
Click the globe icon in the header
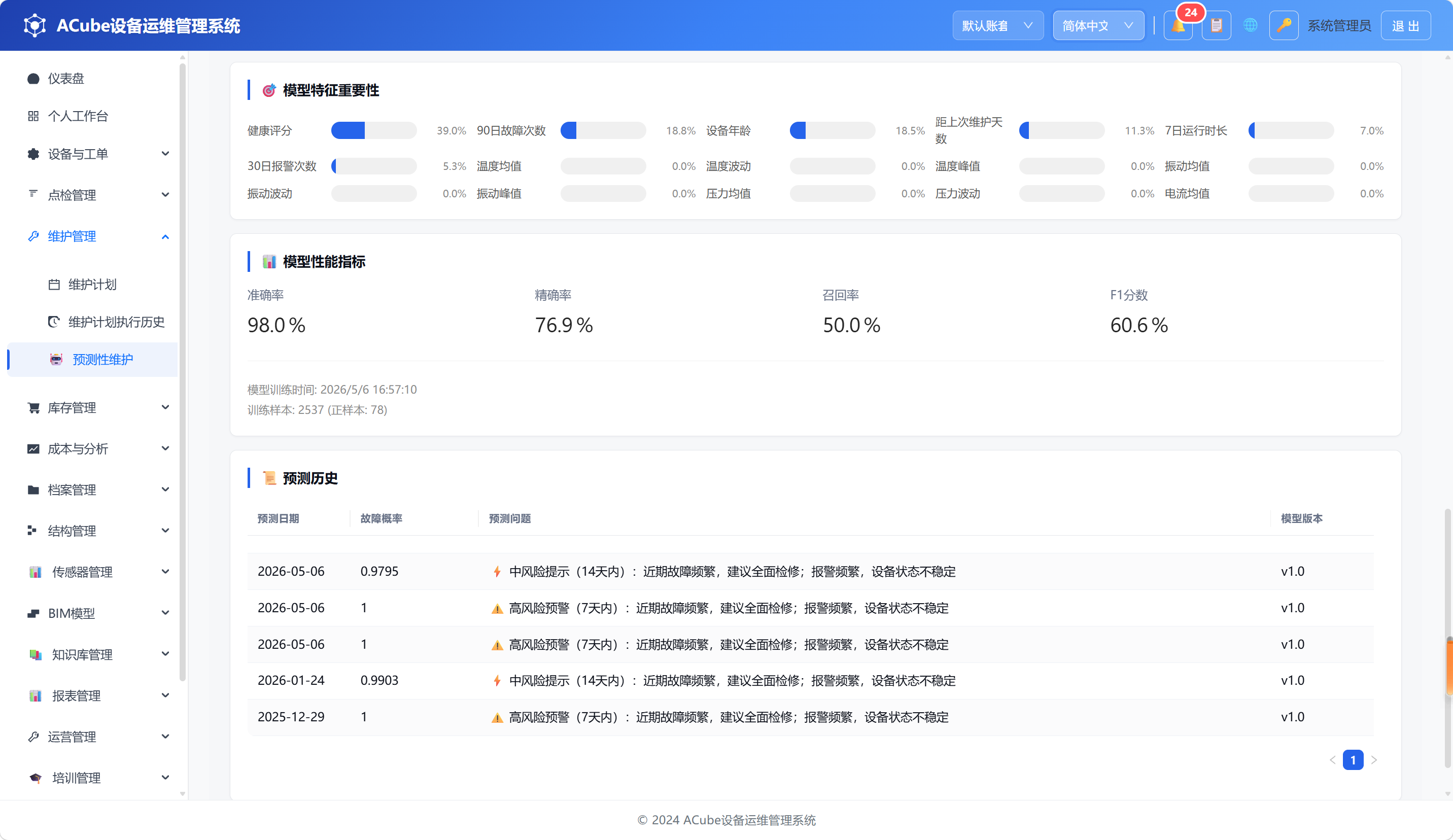coord(1250,25)
